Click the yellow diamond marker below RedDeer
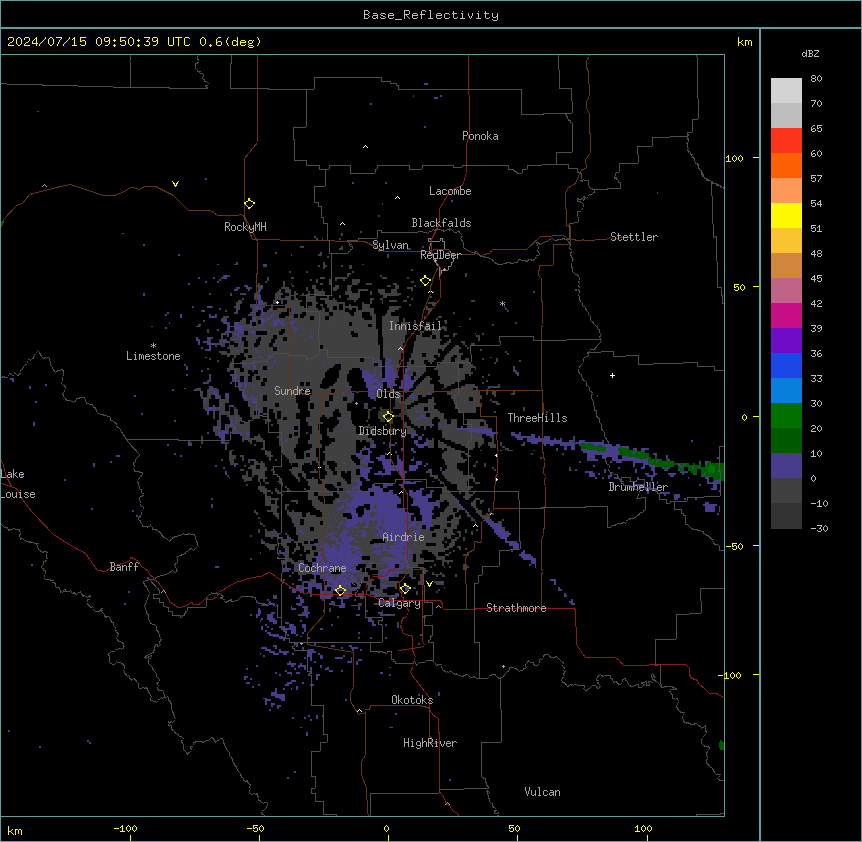The width and height of the screenshot is (862, 842). point(426,281)
